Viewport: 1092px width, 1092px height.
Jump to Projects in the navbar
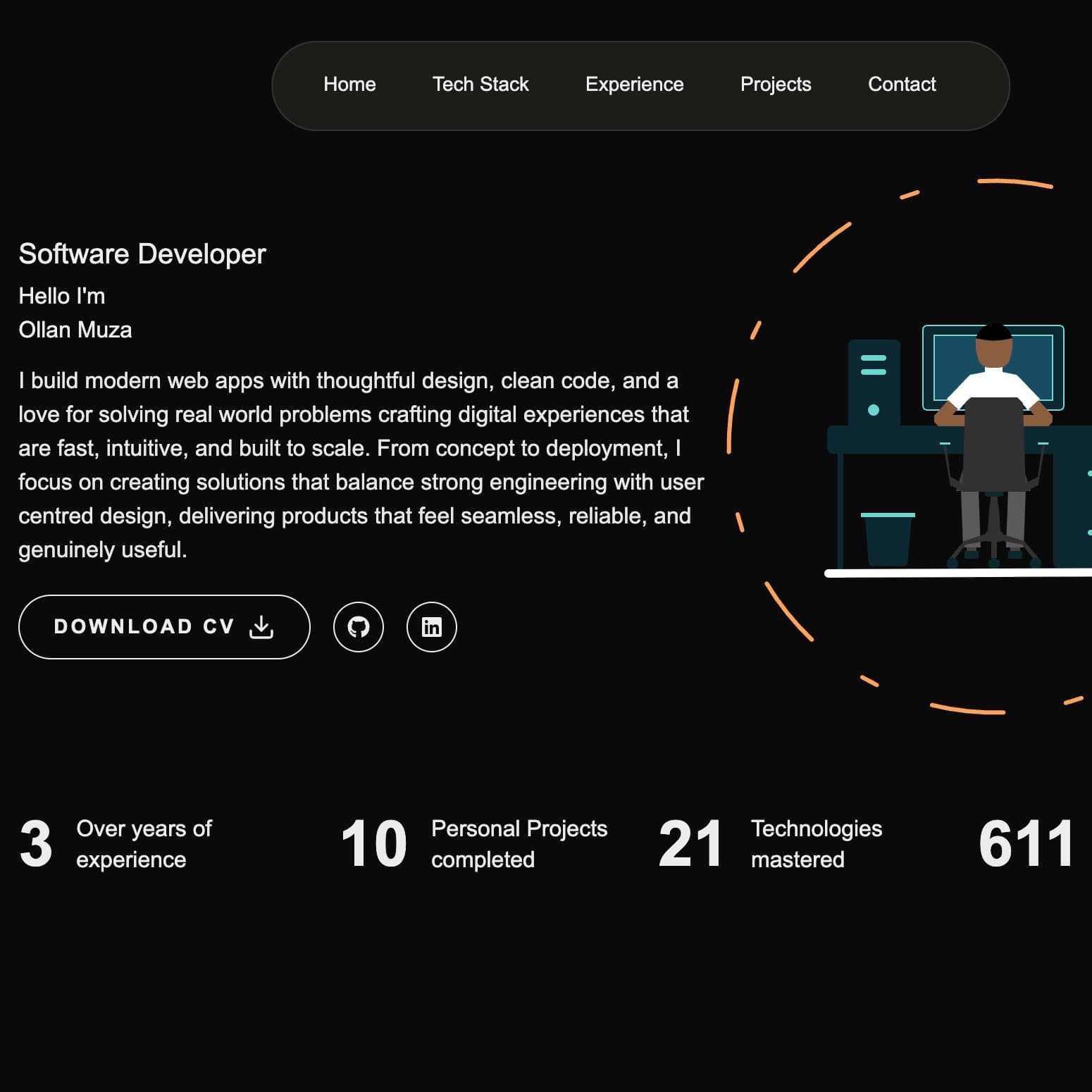tap(776, 85)
